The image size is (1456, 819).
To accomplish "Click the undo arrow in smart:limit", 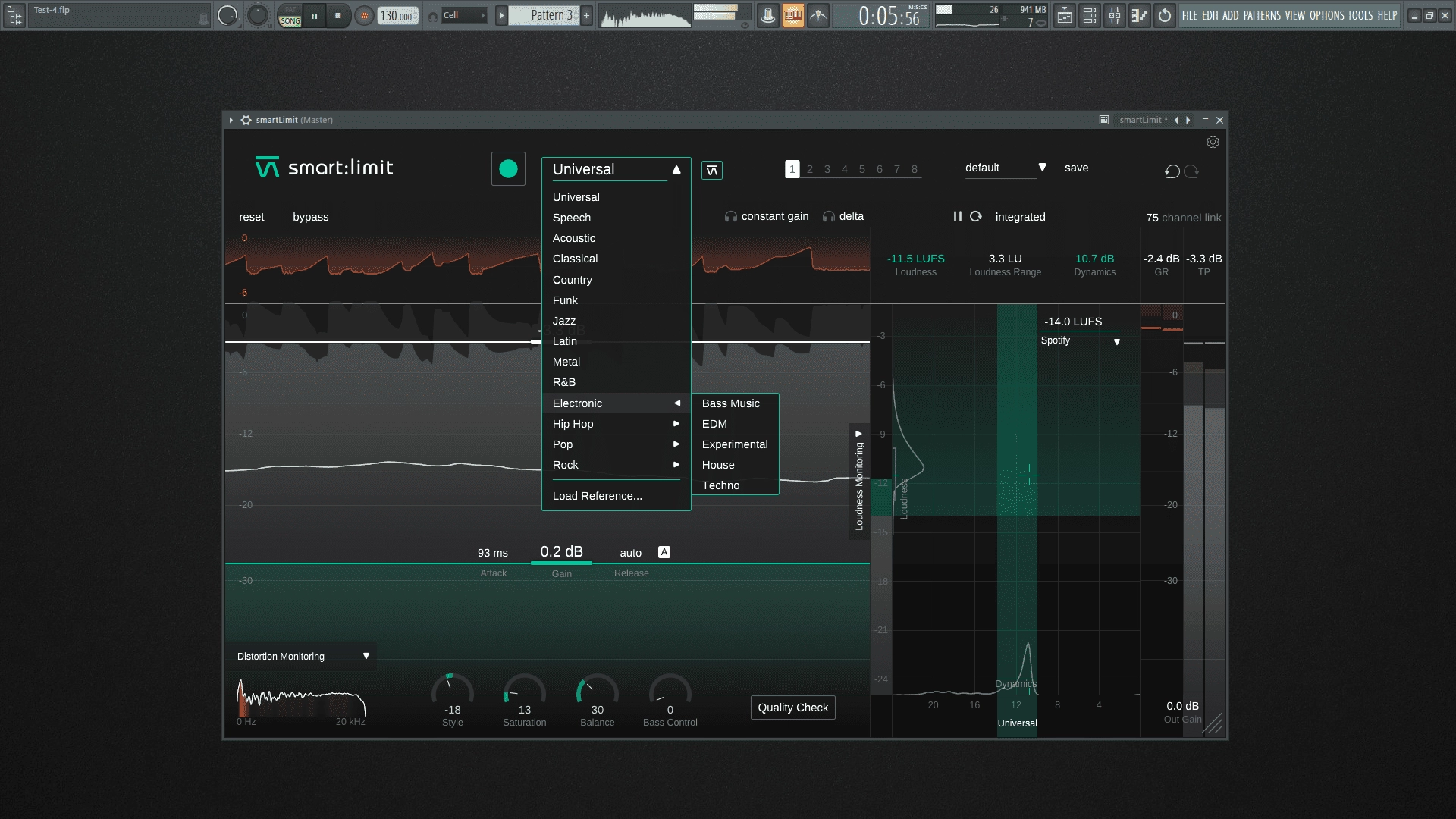I will point(1172,171).
